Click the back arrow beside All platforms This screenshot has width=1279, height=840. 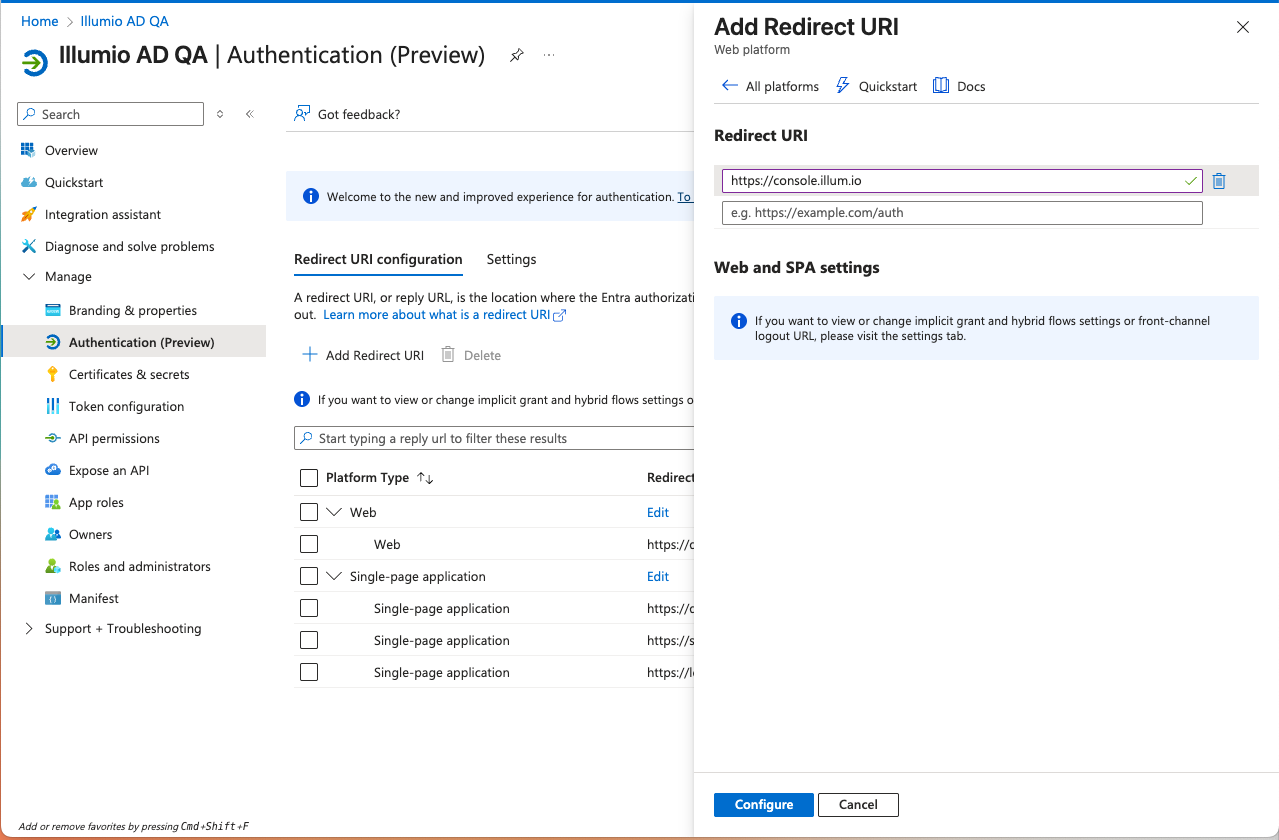[x=730, y=86]
